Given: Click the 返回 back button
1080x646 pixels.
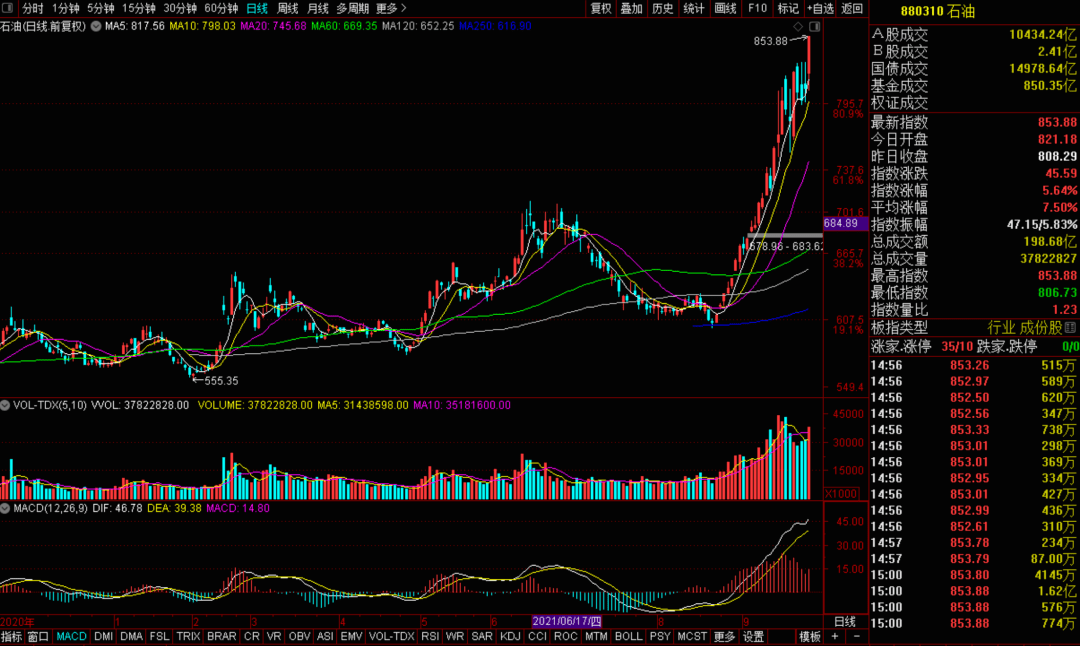Looking at the screenshot, I should point(852,8).
